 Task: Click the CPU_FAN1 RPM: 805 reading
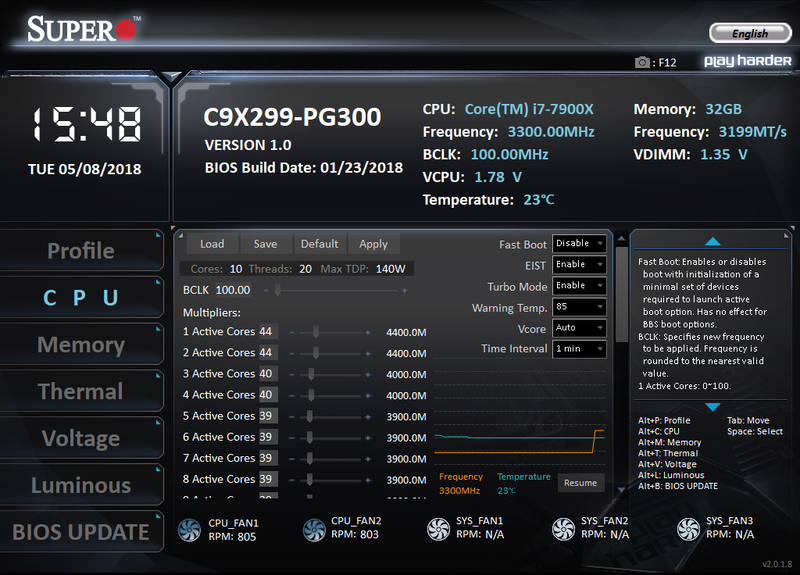coord(232,537)
